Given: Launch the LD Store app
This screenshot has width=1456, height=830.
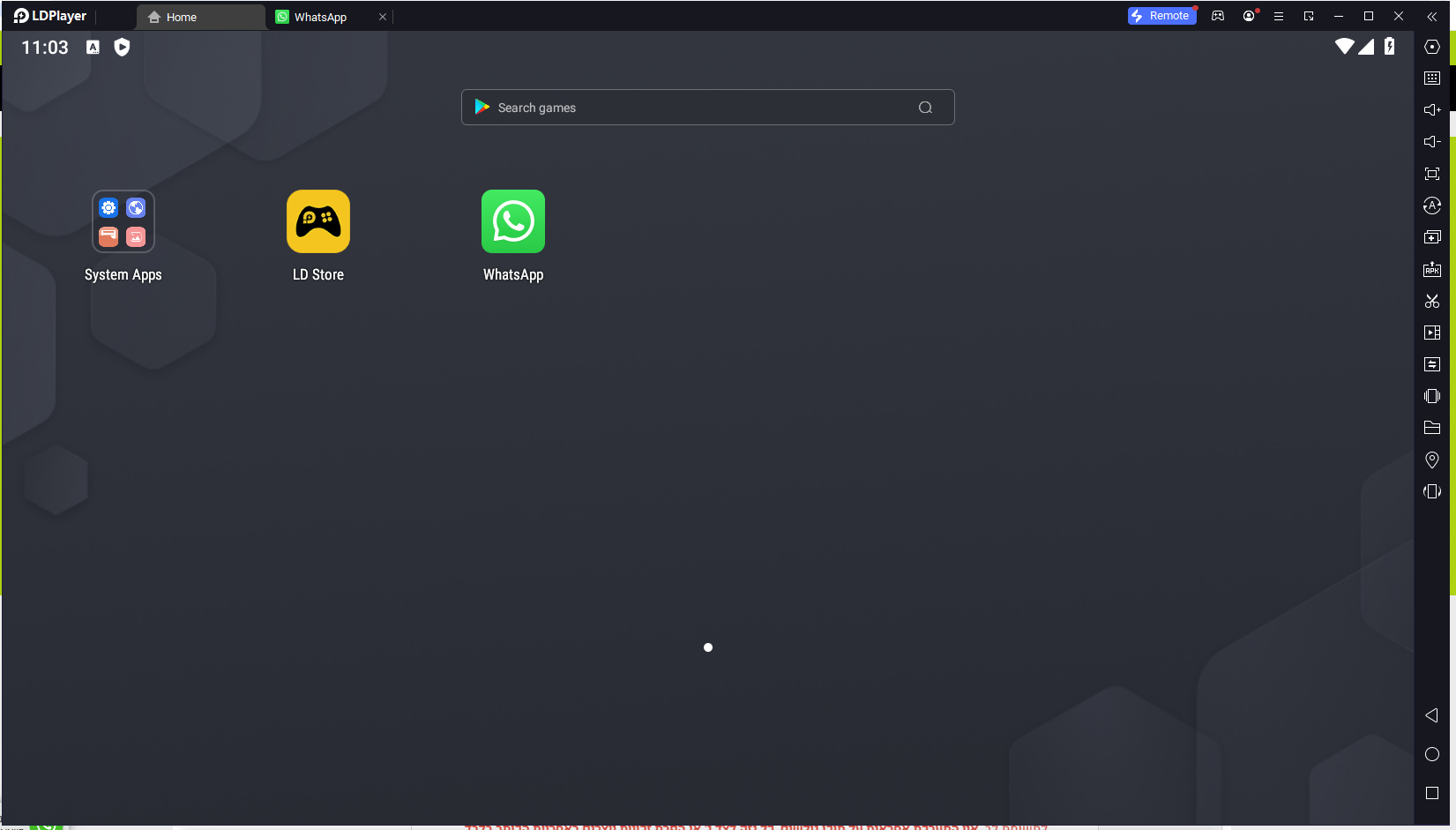Looking at the screenshot, I should (x=318, y=221).
